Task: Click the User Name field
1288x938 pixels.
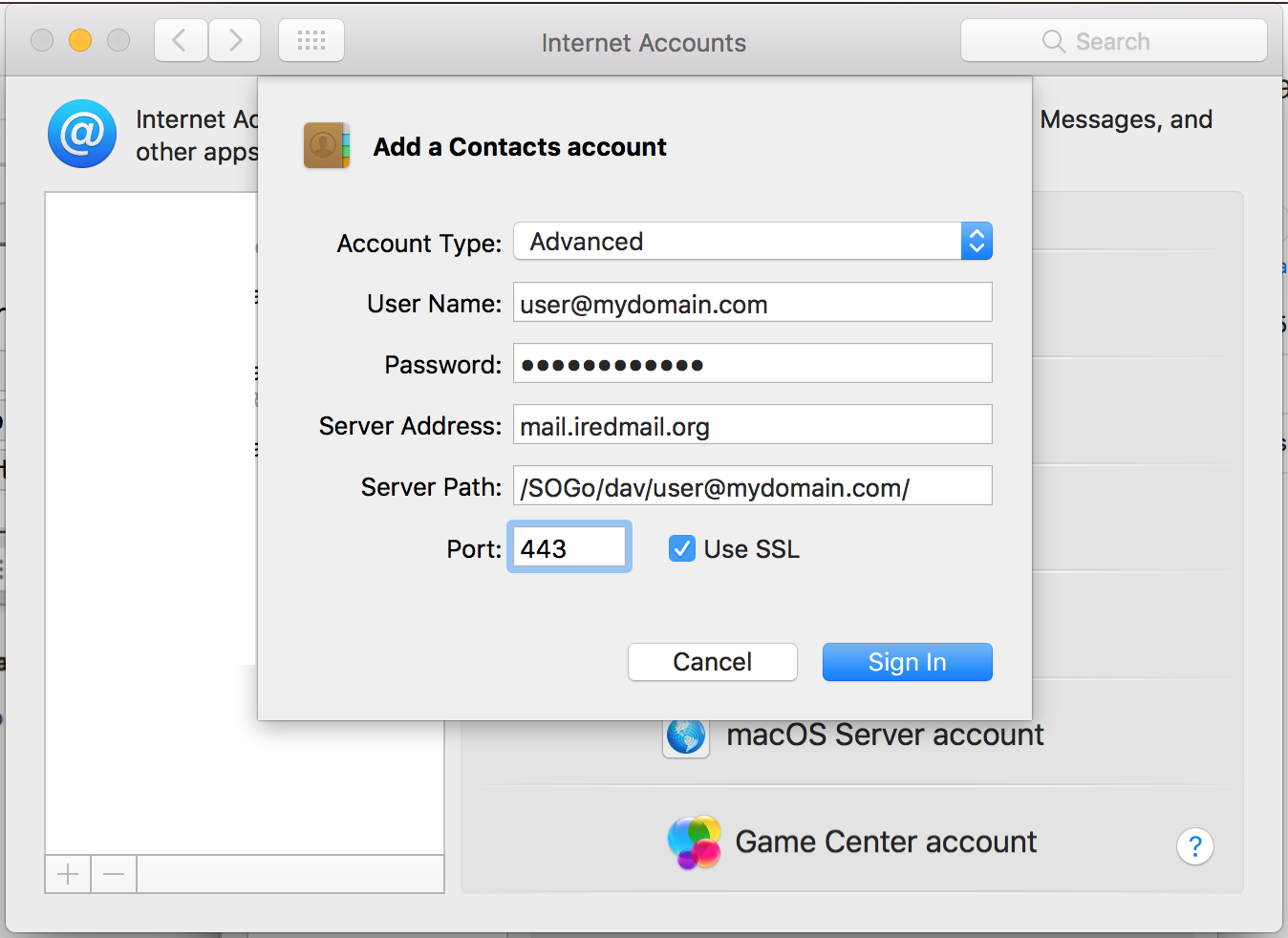Action: (x=753, y=302)
